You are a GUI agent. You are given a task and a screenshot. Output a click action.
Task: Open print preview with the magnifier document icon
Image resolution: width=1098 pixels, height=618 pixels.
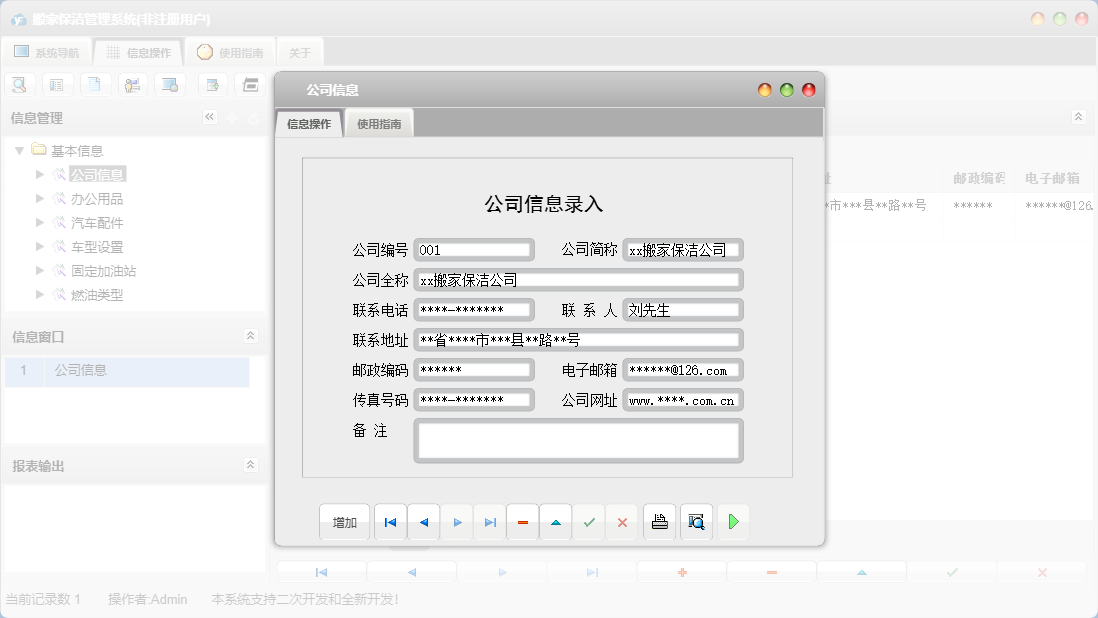[695, 521]
